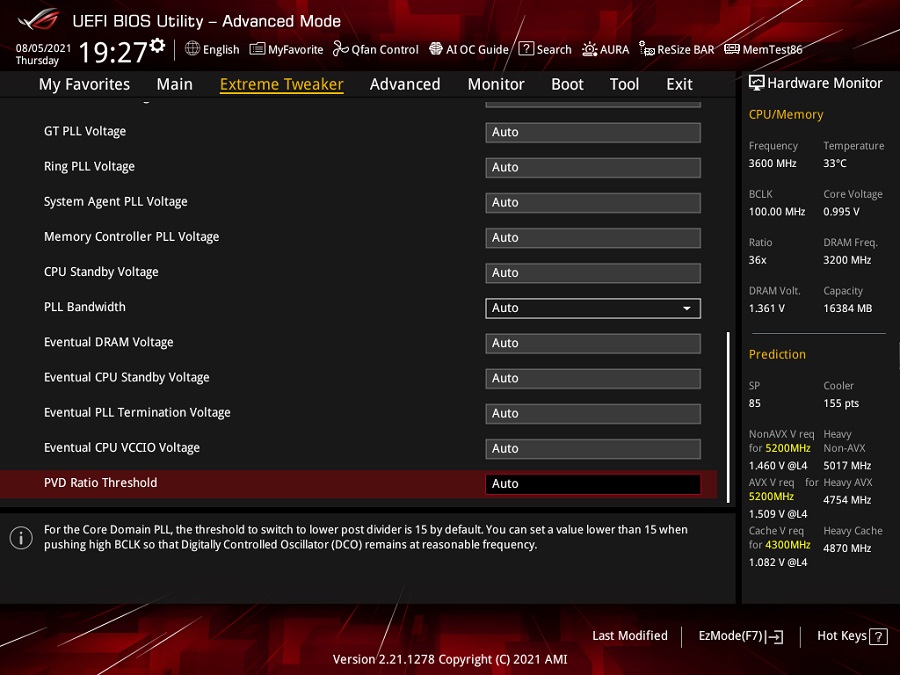Select the PLL Bandwidth label
Image resolution: width=900 pixels, height=675 pixels.
point(85,307)
